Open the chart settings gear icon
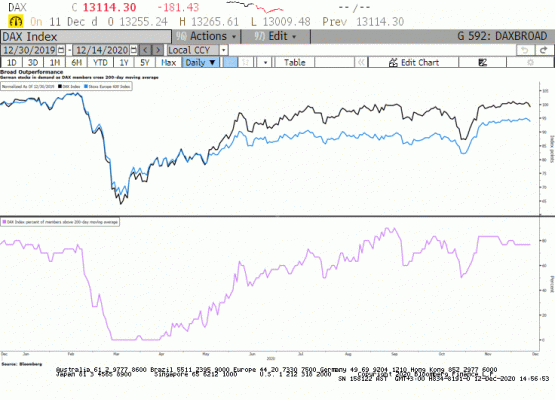 (530, 62)
